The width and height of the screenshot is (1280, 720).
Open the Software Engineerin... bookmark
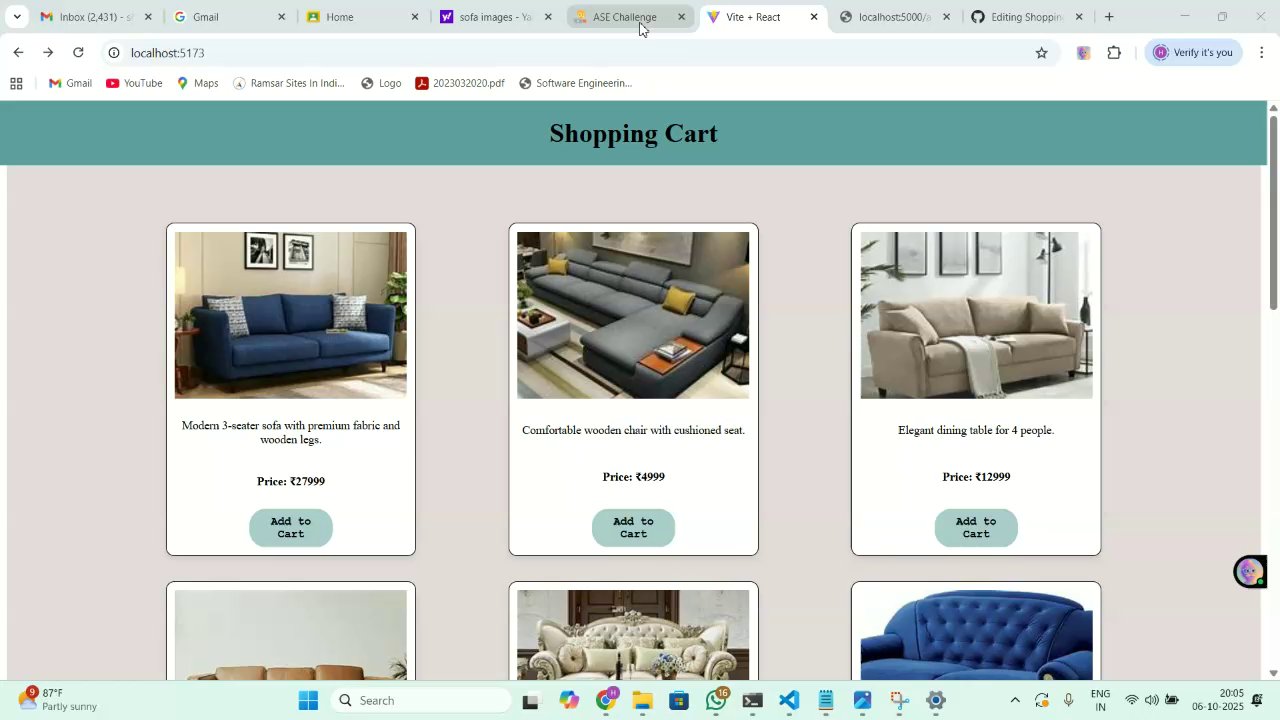point(575,84)
